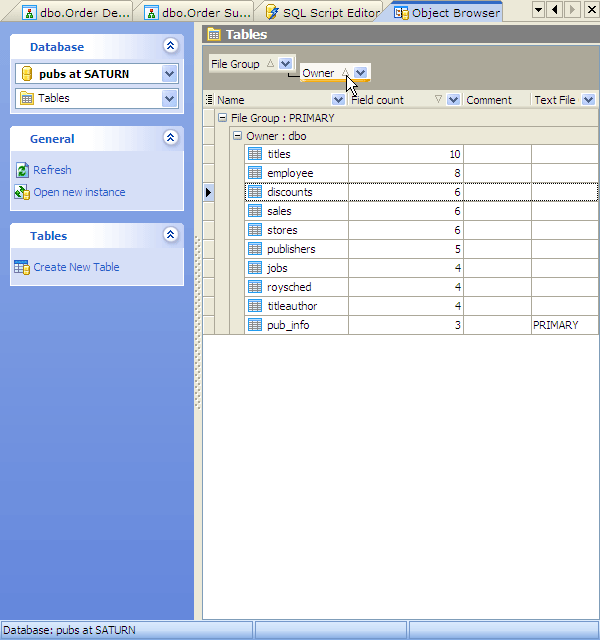Screen dimensions: 600x640
Task: Open the Text File column filter dropdown
Action: point(588,100)
